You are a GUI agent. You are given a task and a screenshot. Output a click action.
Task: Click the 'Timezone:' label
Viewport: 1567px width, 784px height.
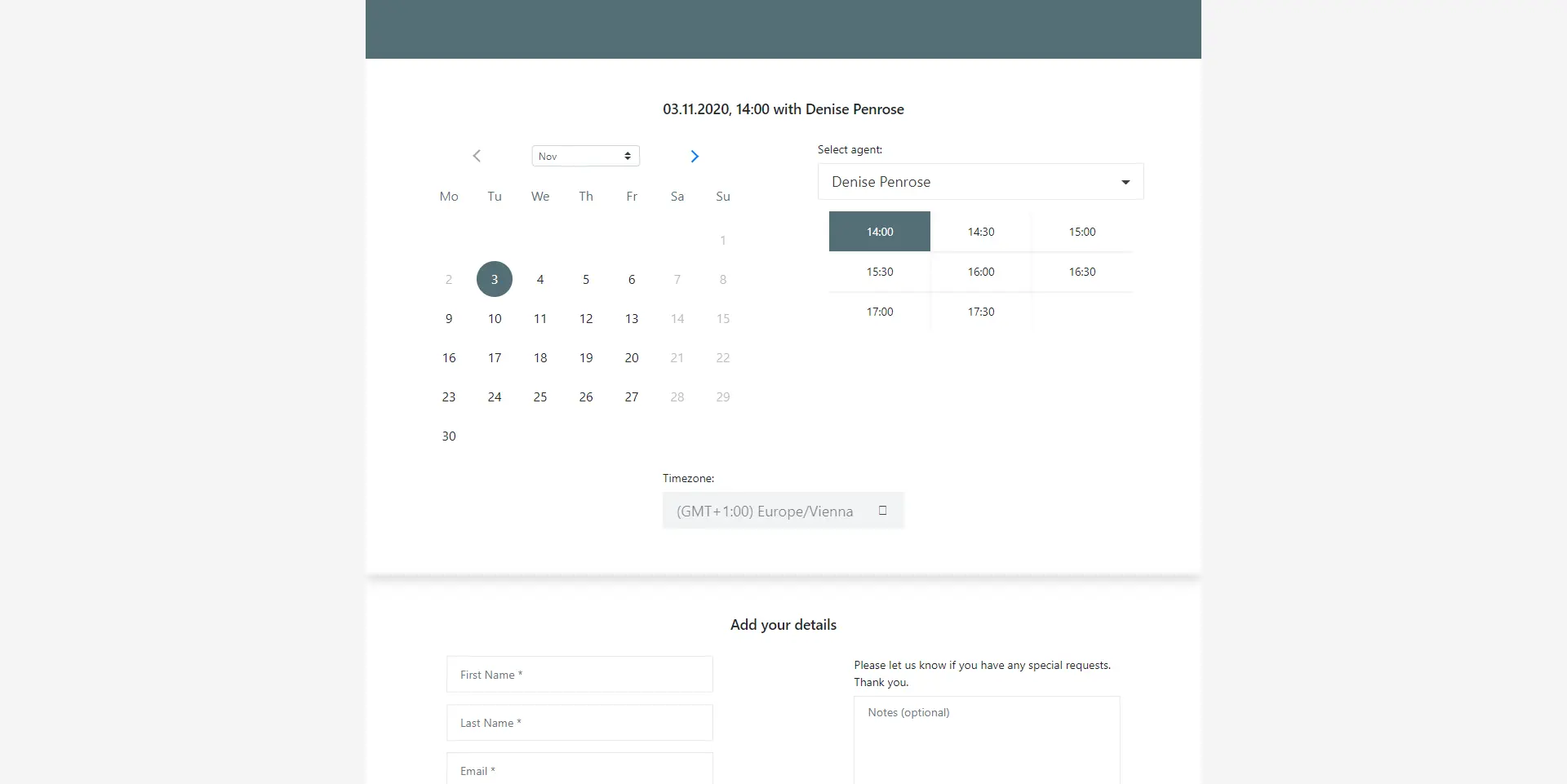688,478
